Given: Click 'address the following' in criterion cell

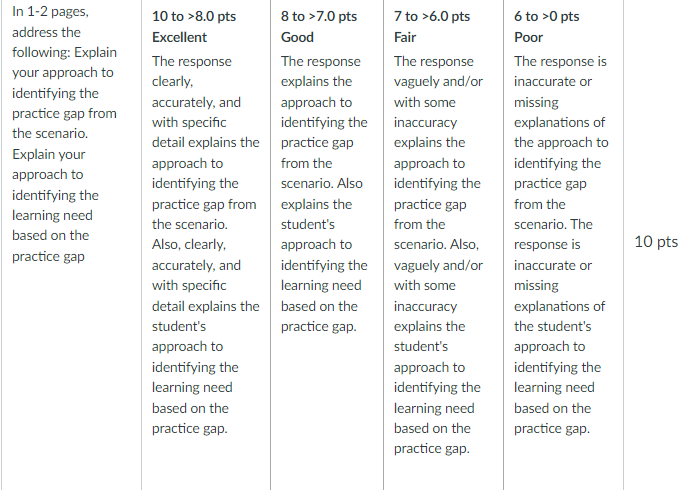Looking at the screenshot, I should click(46, 43).
